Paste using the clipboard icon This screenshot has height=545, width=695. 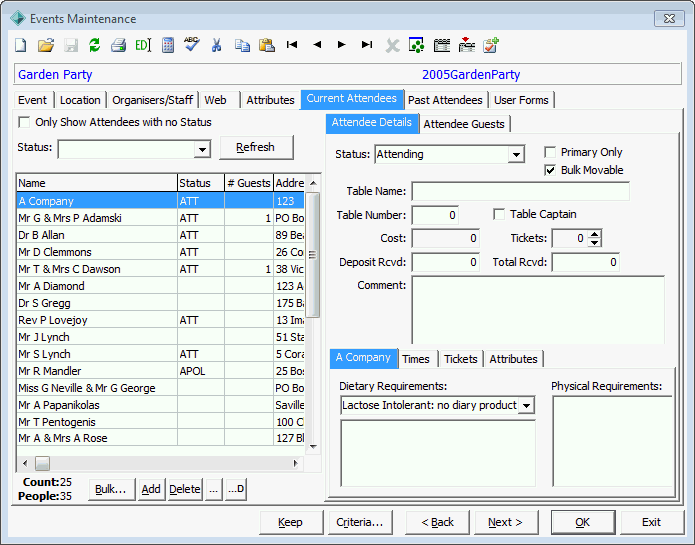click(x=267, y=45)
